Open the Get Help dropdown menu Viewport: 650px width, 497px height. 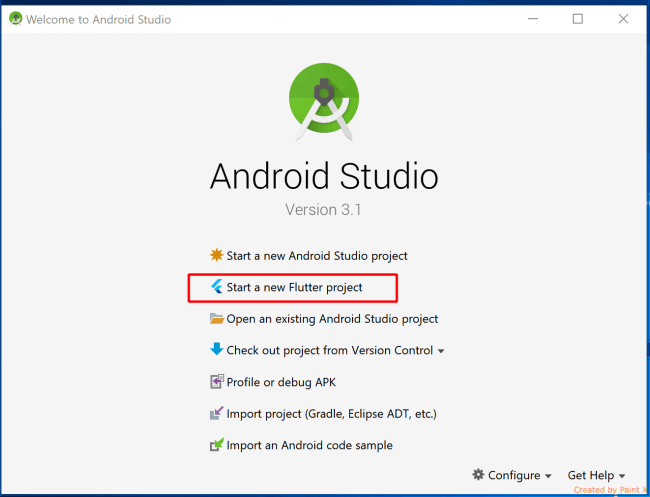pyautogui.click(x=597, y=475)
